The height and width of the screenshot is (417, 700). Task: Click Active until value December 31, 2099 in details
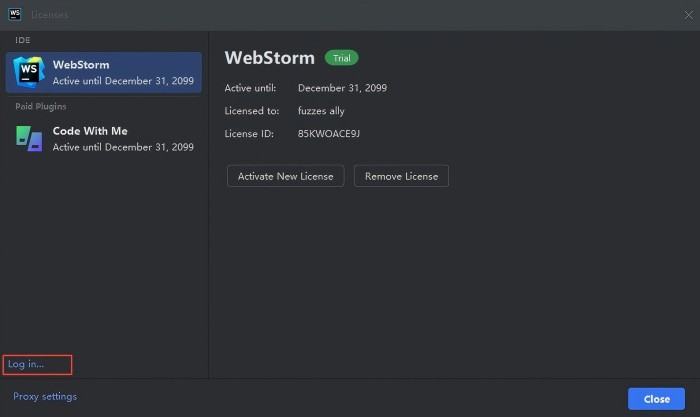pos(342,88)
